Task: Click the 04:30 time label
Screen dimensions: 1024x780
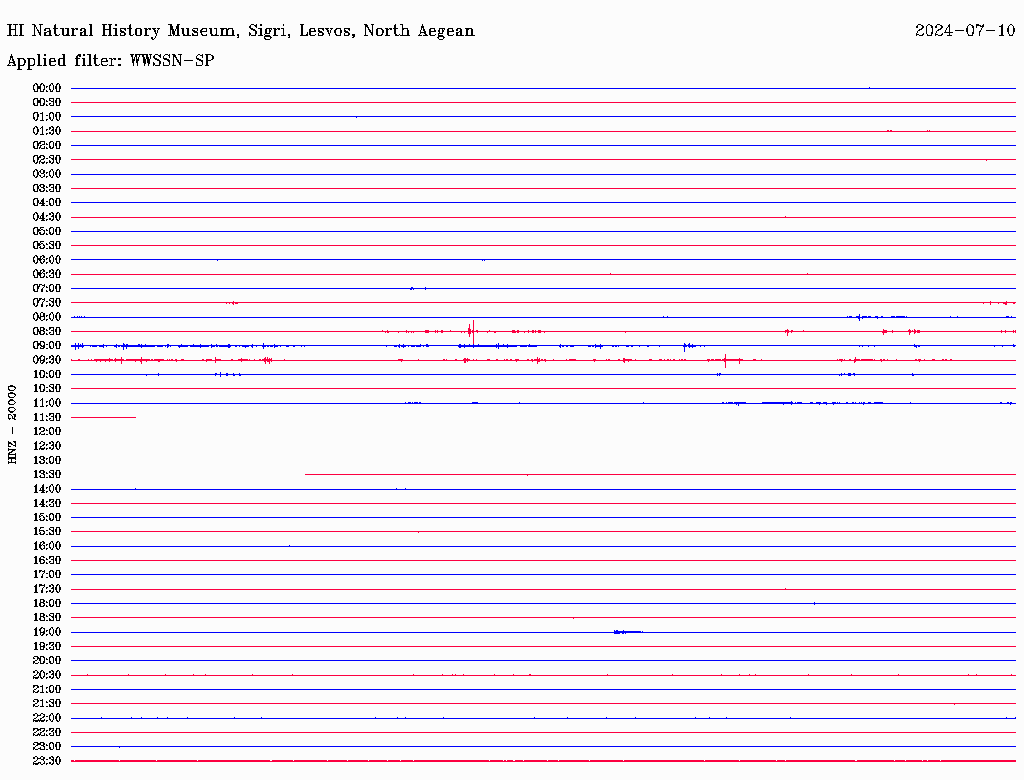Action: click(x=47, y=217)
